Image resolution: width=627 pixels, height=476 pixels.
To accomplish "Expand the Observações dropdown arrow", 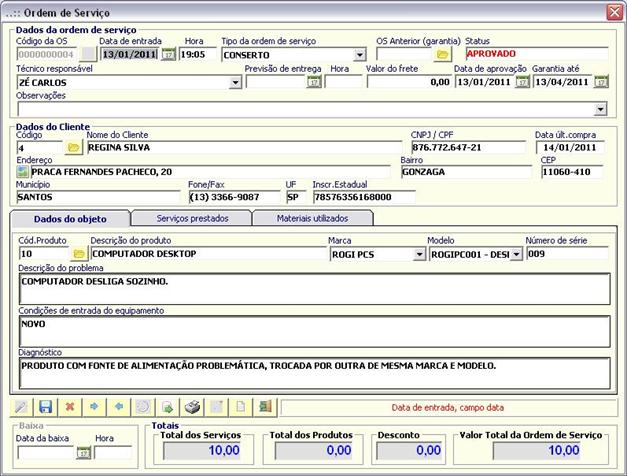I will 600,109.
